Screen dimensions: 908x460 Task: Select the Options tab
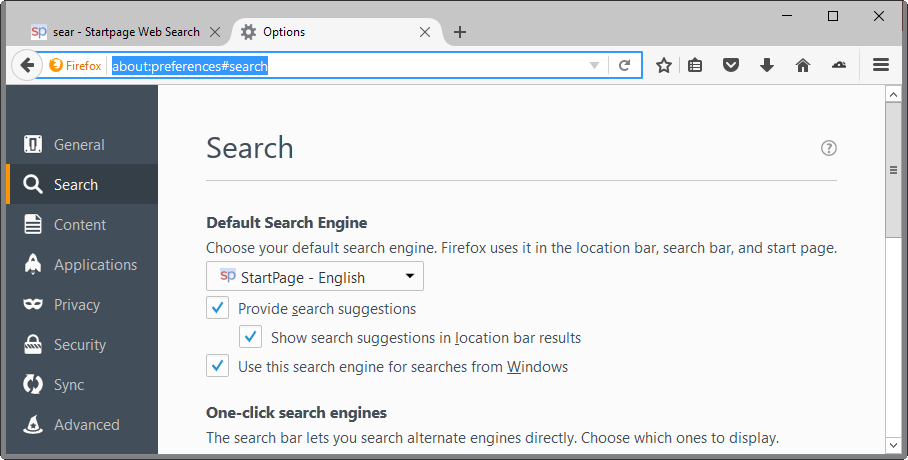(x=336, y=32)
